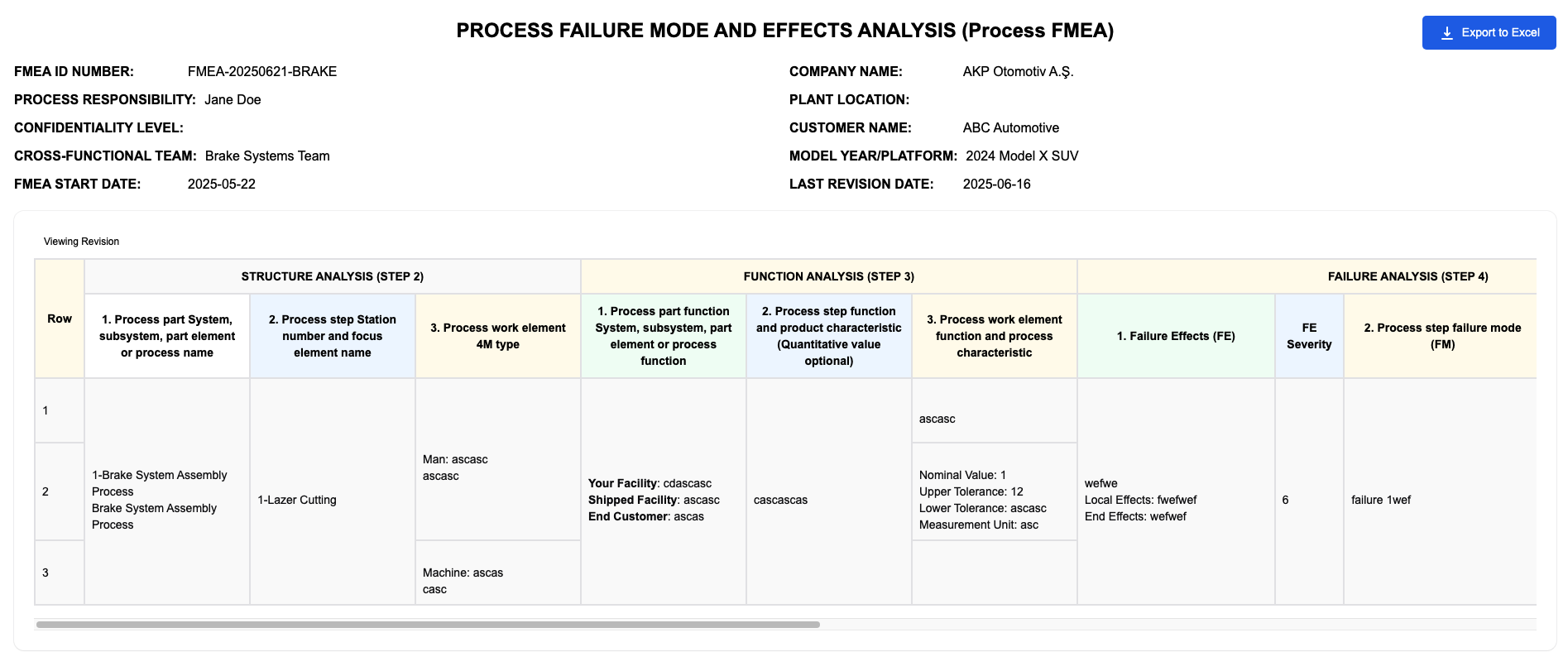Viewport: 1568px width, 671px height.
Task: Select the horizontal scrollbar under the table
Action: pos(428,625)
